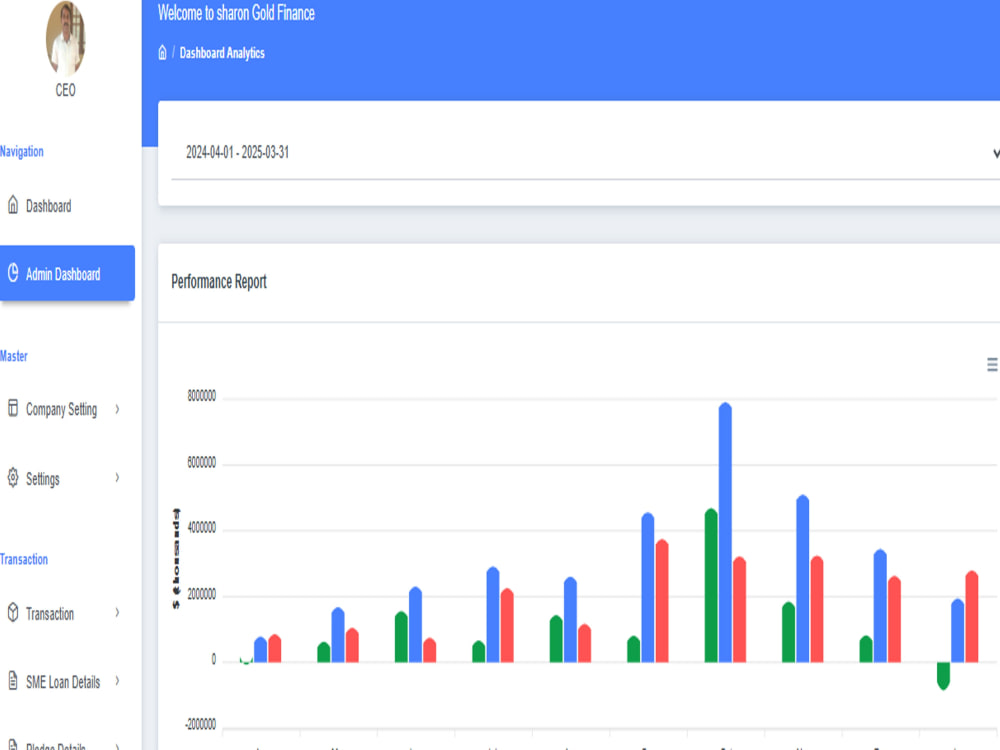Click the CEO profile avatar photo
1000x750 pixels.
click(65, 38)
